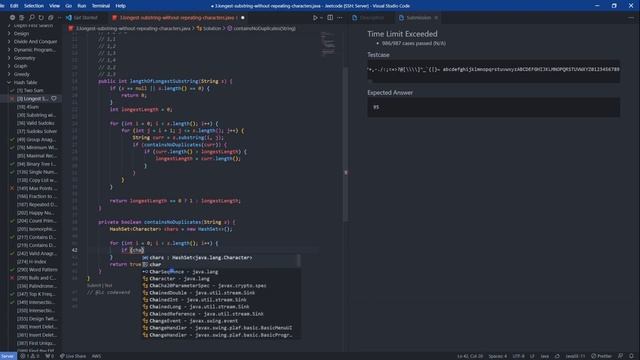Close the Submission tab
This screenshot has height=360, width=640.
[x=436, y=18]
